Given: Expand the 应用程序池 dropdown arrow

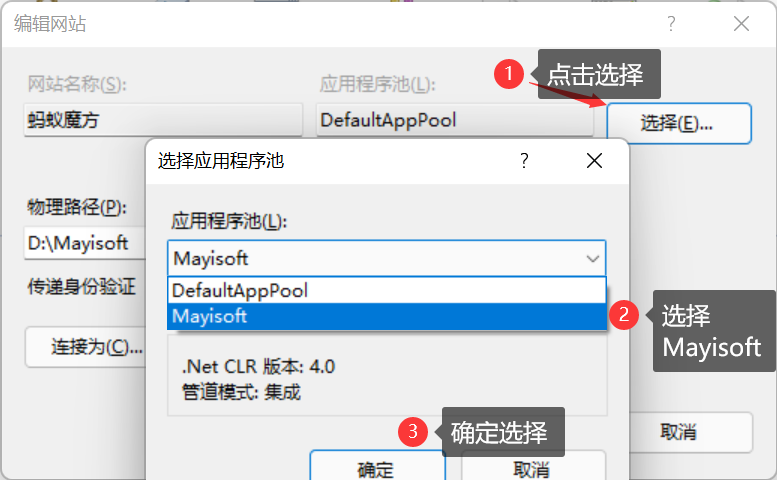Looking at the screenshot, I should [591, 258].
